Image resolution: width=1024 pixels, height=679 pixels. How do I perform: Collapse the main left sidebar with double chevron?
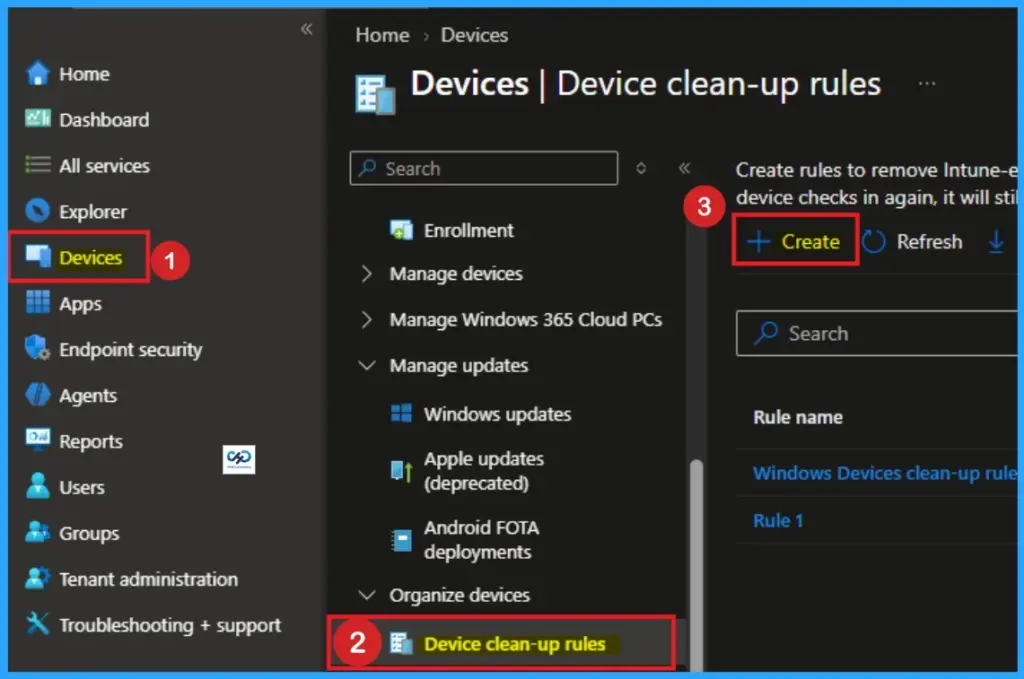[x=306, y=29]
